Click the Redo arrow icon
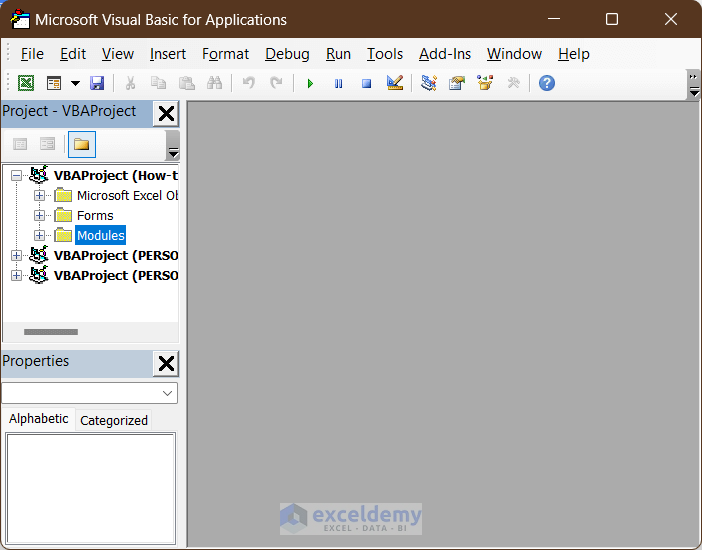Screen dimensions: 702x550 (276, 83)
